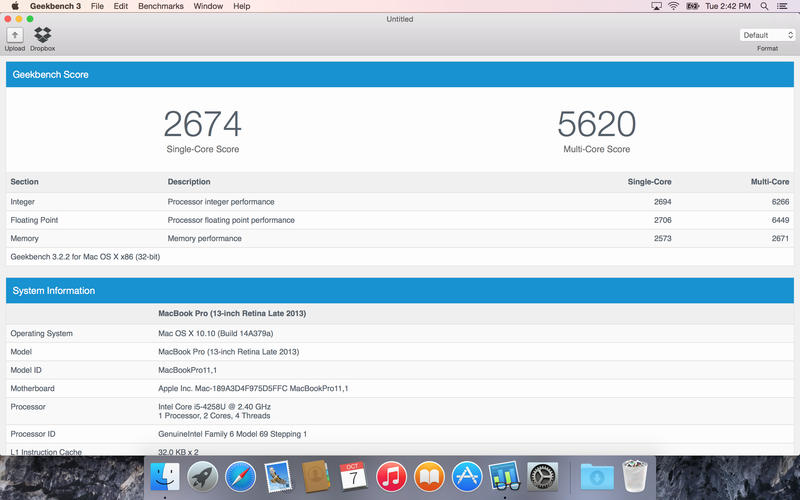Open Spotlight search in menu bar
Screen dimensions: 800x500
(x=763, y=6)
